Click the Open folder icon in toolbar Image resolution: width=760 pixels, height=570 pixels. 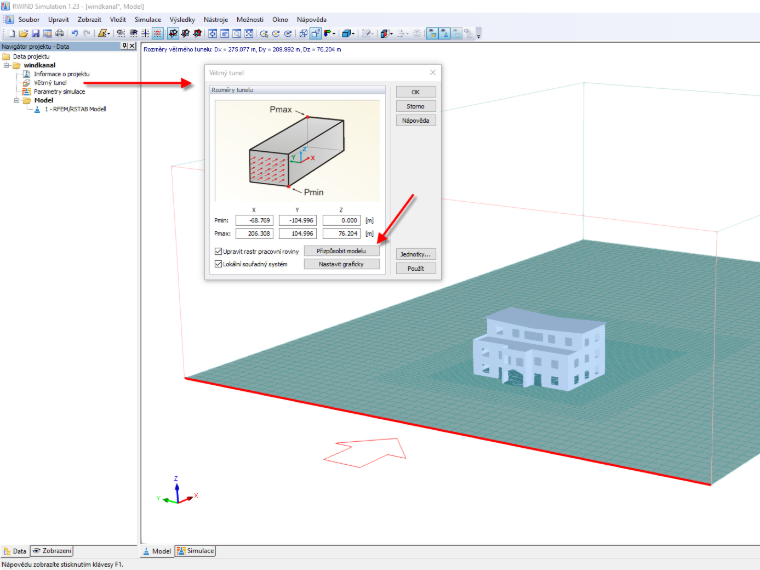click(x=23, y=33)
